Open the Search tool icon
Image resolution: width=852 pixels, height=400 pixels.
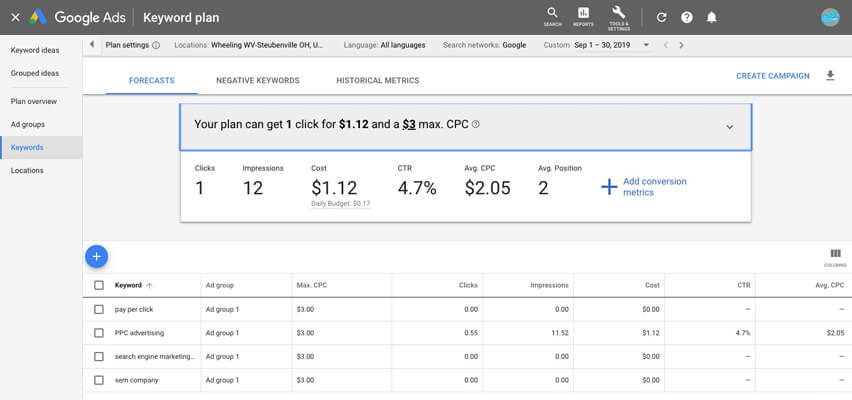[x=552, y=15]
